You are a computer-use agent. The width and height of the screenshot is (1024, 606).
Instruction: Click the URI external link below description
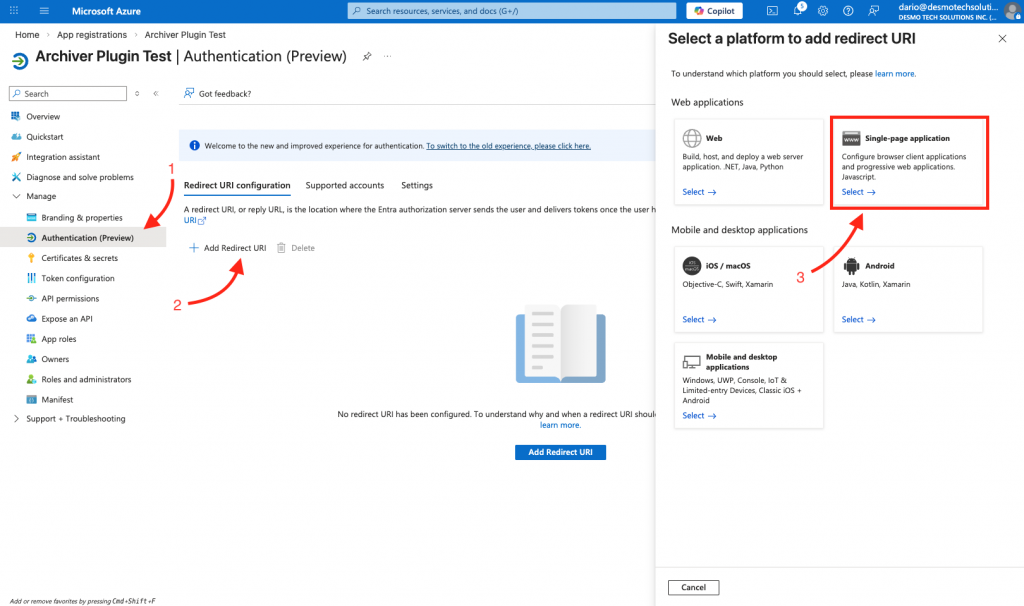[x=194, y=221]
